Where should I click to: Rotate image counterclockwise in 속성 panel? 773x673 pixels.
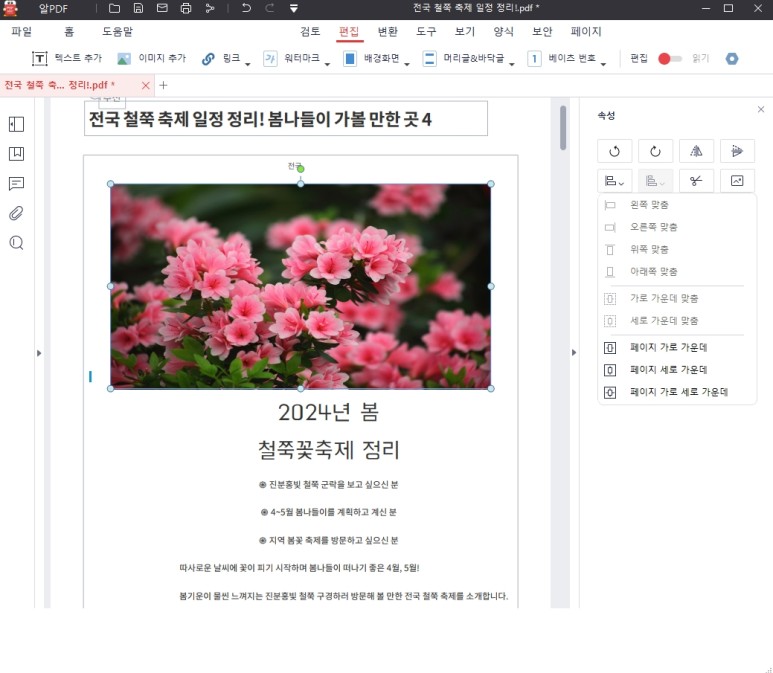point(614,151)
